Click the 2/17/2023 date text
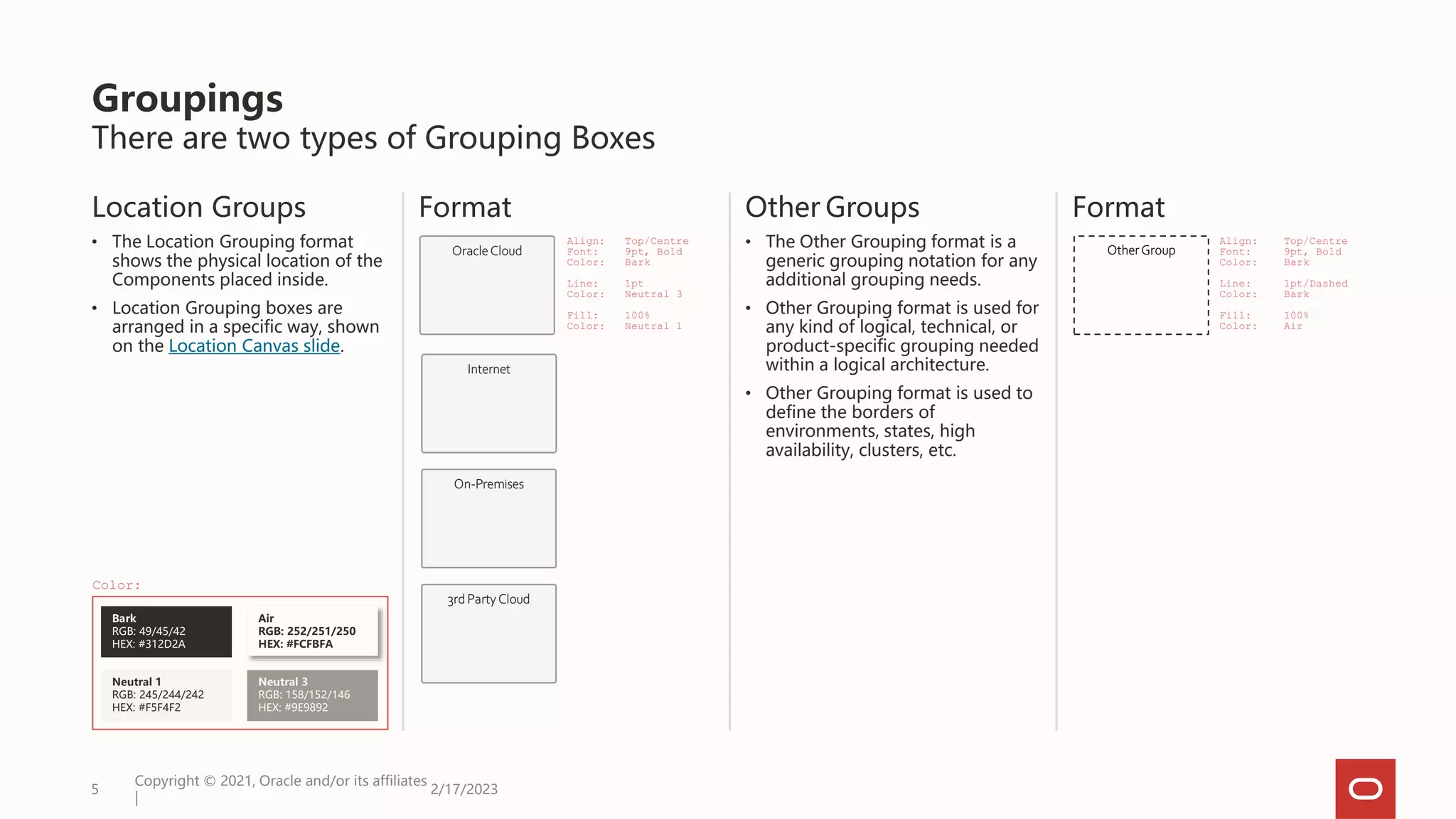This screenshot has width=1456, height=819. tap(464, 789)
